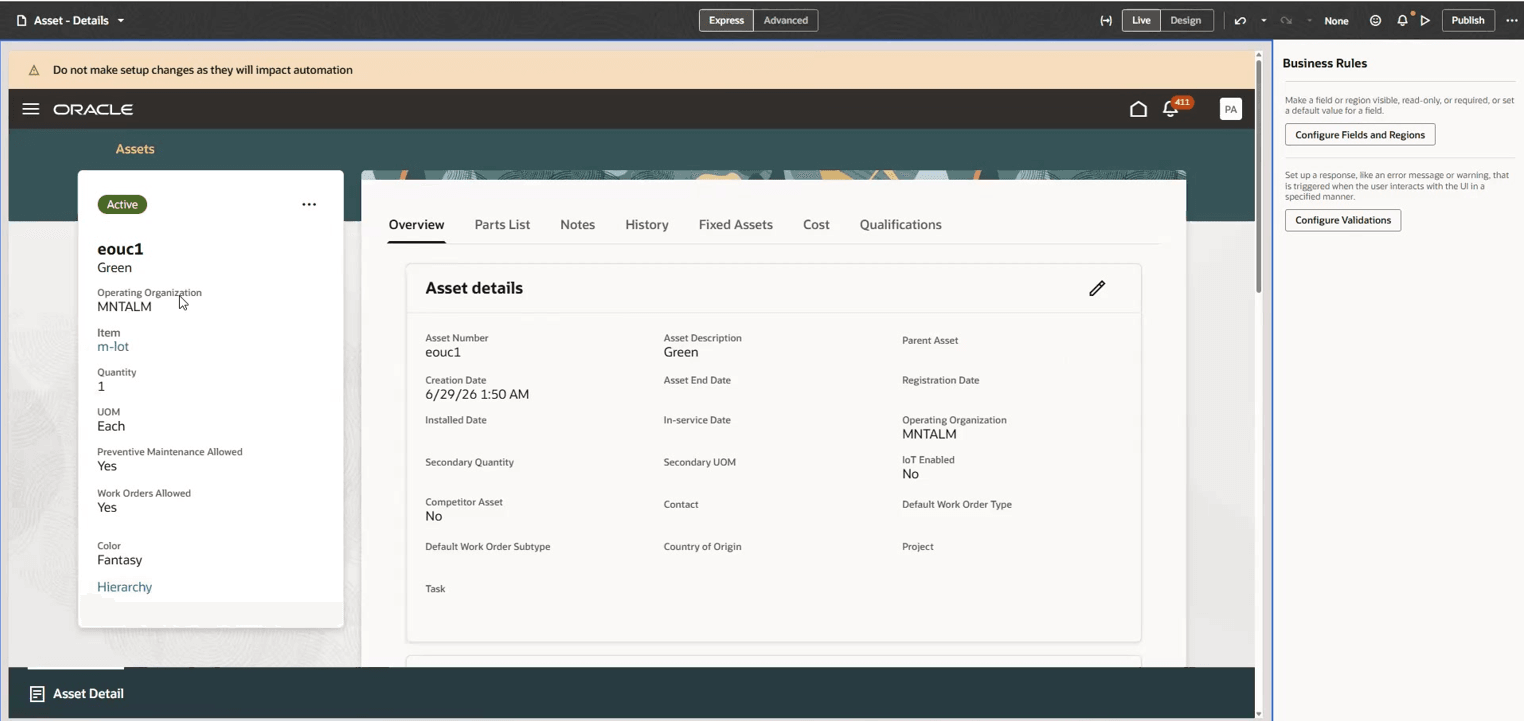Image resolution: width=1524 pixels, height=721 pixels.
Task: Go to Home via house icon
Action: click(1138, 109)
